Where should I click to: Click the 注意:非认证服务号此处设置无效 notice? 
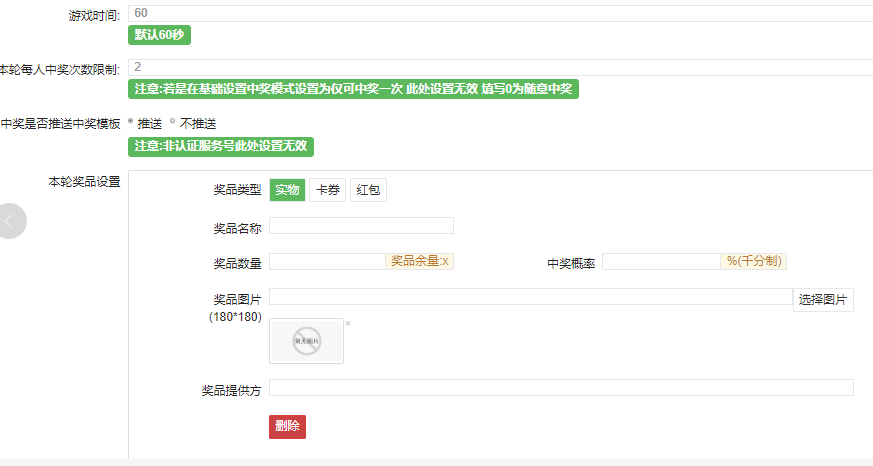(x=221, y=146)
